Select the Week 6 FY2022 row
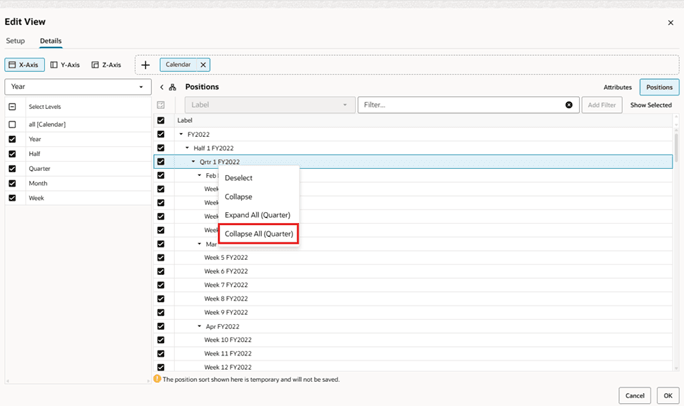Screen dimensions: 684x406 tap(413, 271)
